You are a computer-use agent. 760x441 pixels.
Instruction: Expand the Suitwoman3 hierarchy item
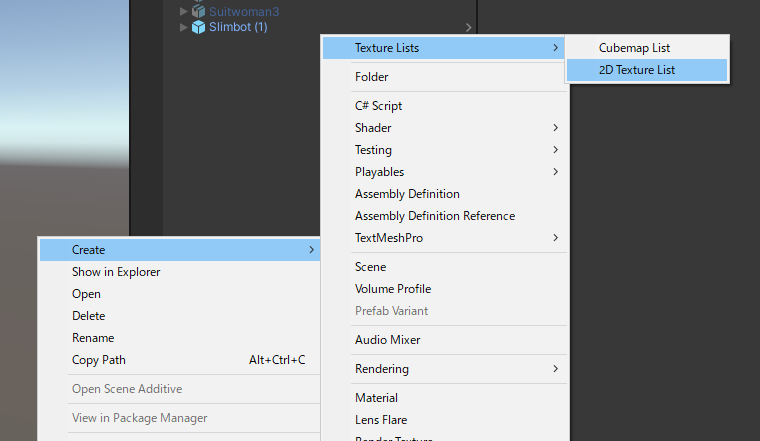184,11
